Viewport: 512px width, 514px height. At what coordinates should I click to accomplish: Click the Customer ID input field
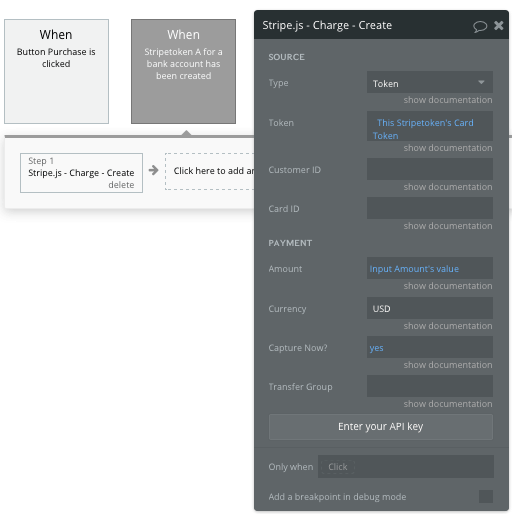(x=430, y=169)
